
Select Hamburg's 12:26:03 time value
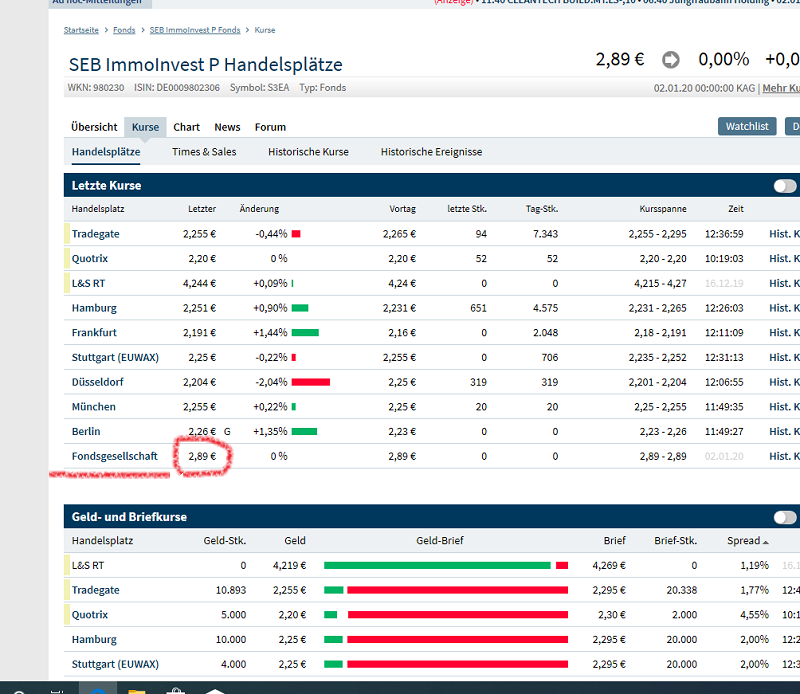[x=724, y=308]
